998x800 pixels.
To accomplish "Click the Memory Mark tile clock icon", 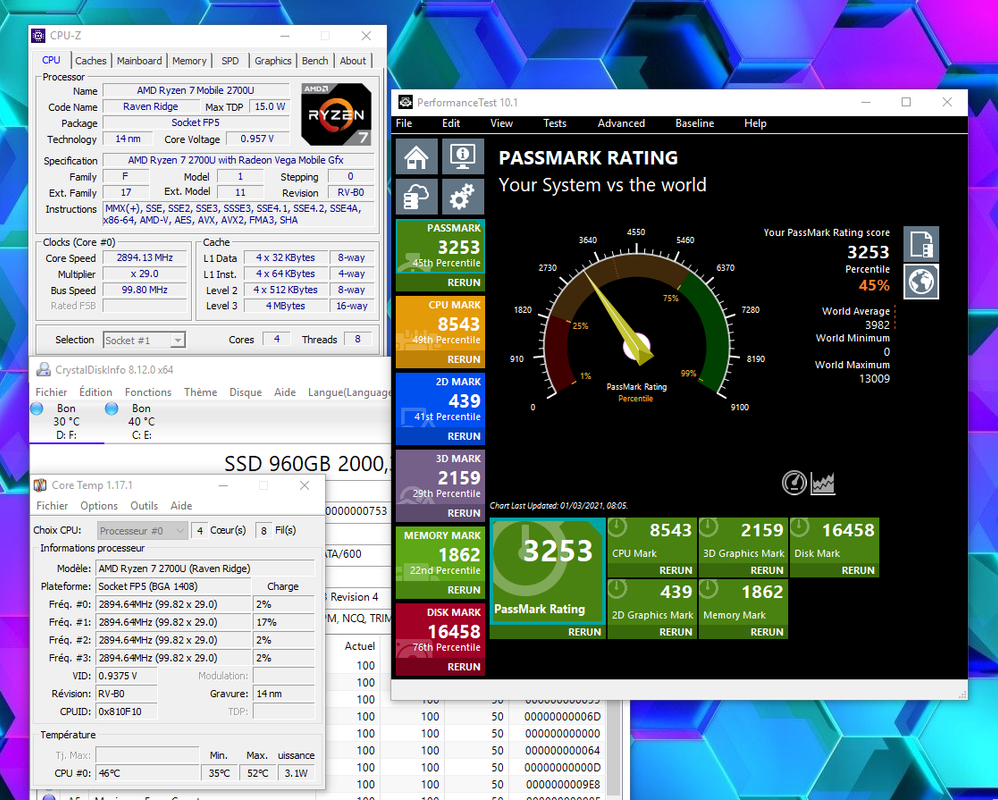I will point(709,589).
